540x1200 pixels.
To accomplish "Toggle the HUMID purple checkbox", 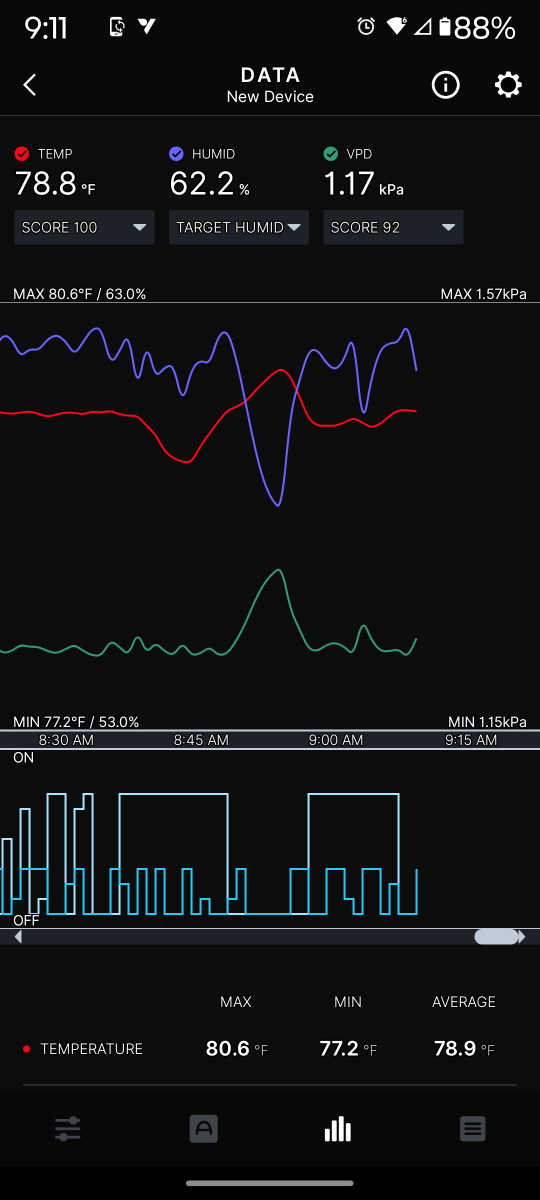I will pyautogui.click(x=176, y=154).
